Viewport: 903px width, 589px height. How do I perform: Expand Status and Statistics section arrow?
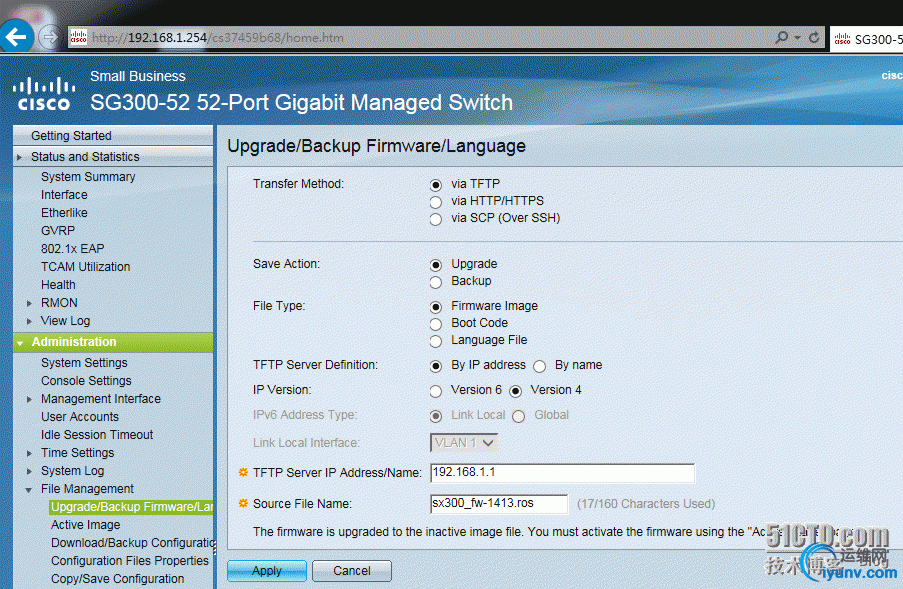pos(20,157)
